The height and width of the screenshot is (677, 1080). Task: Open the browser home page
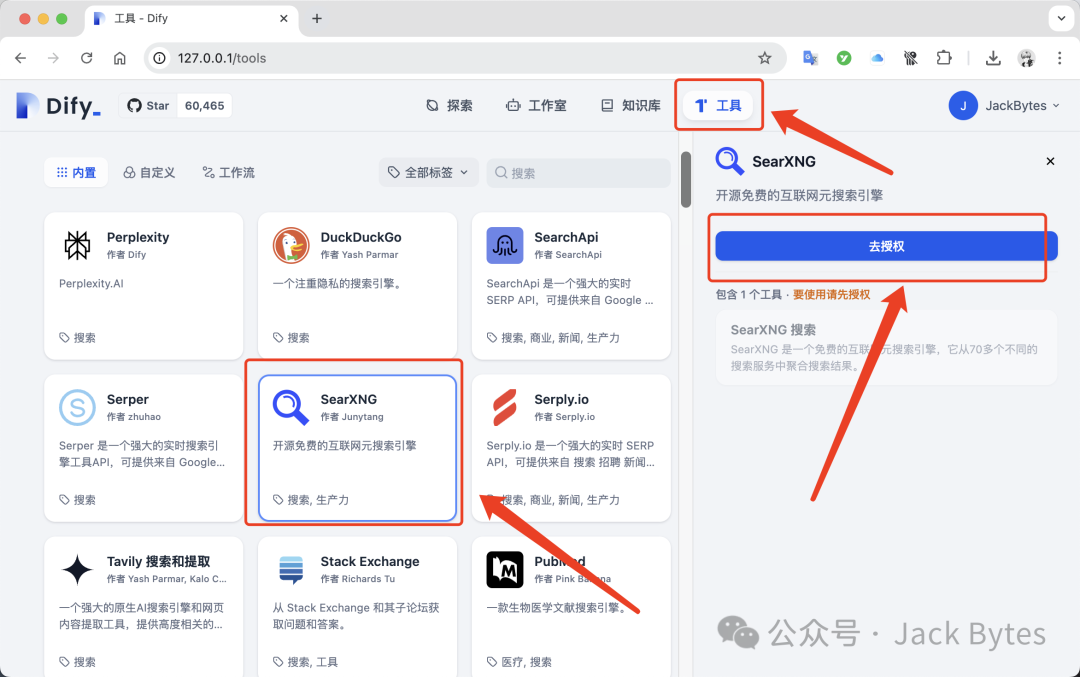120,58
